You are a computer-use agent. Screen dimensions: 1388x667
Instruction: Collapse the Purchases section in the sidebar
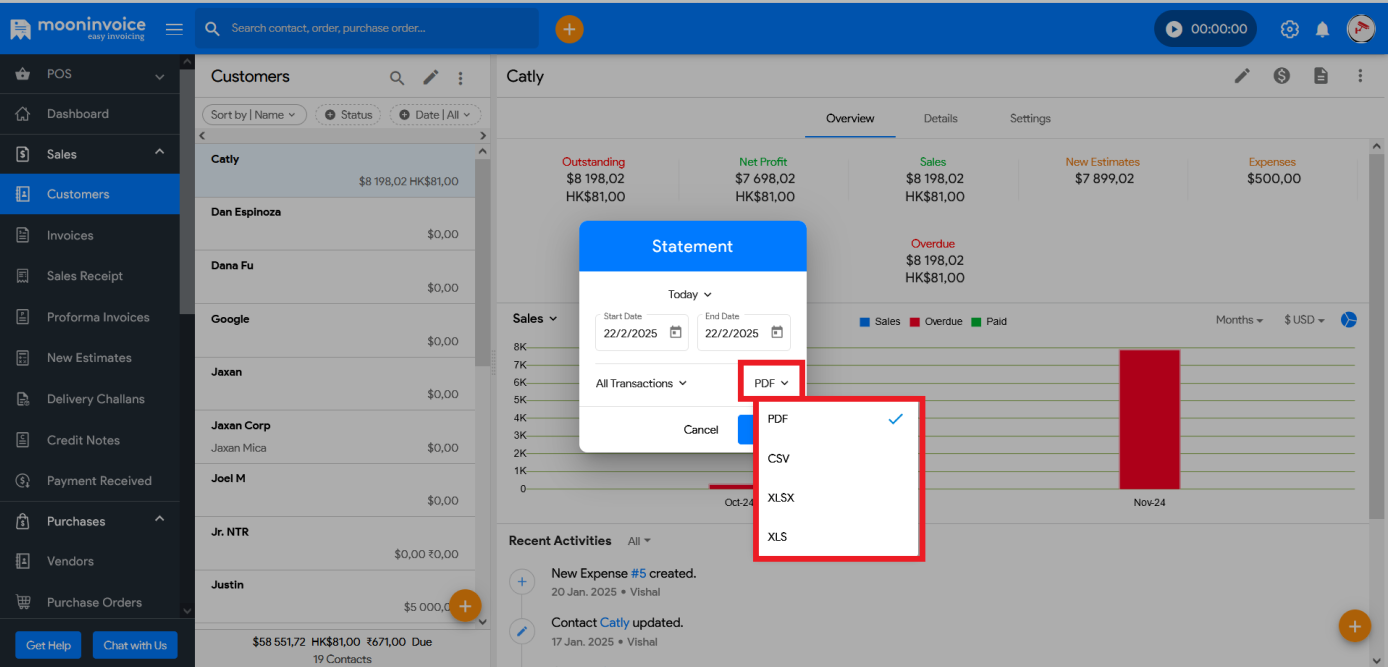160,519
